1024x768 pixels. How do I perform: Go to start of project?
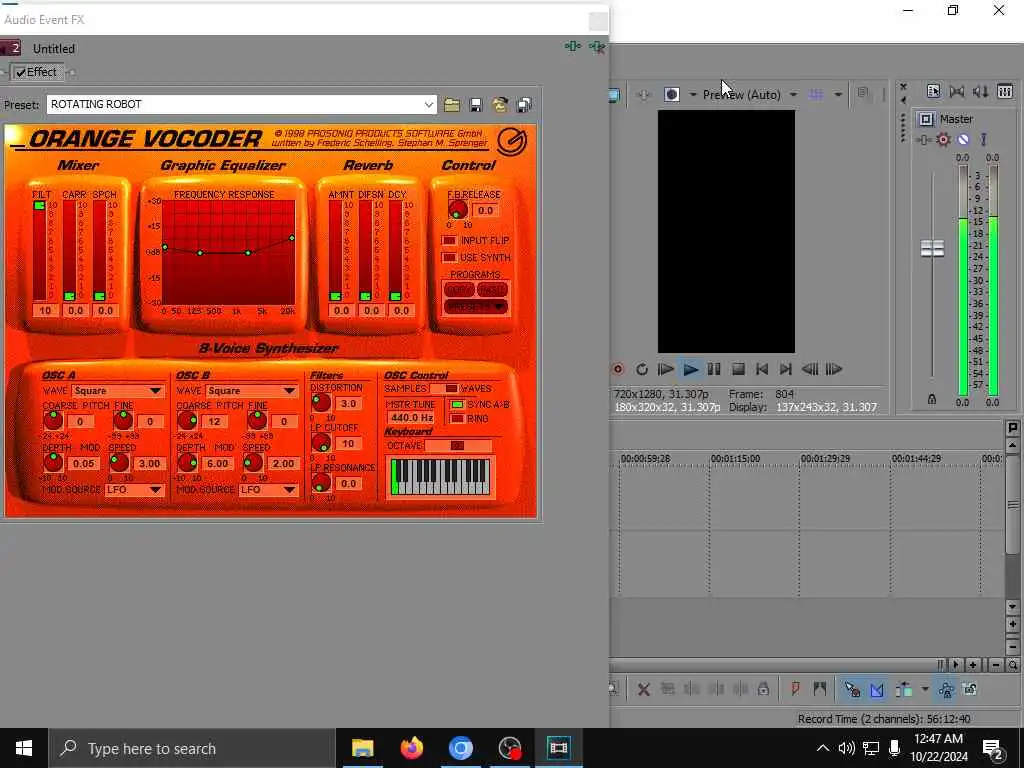[x=761, y=369]
